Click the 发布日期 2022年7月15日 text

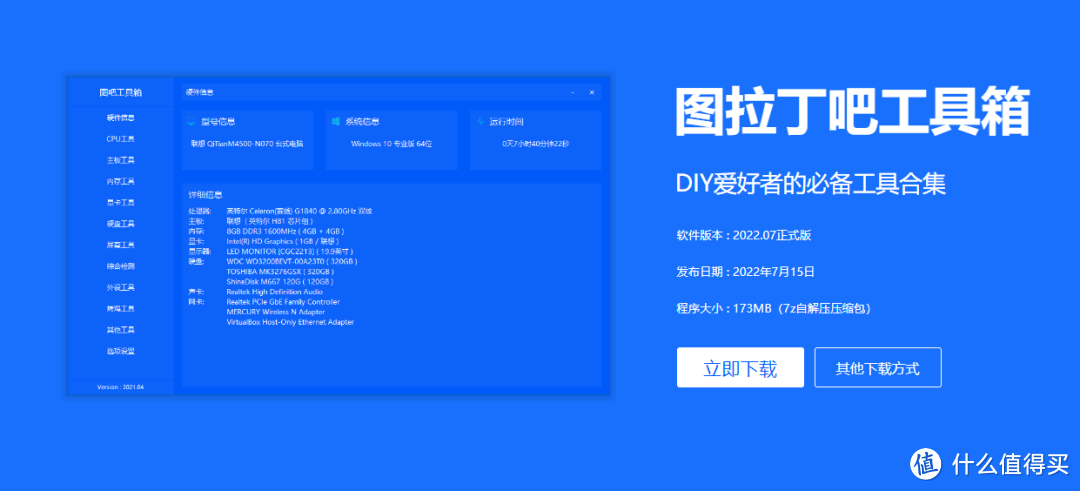745,271
